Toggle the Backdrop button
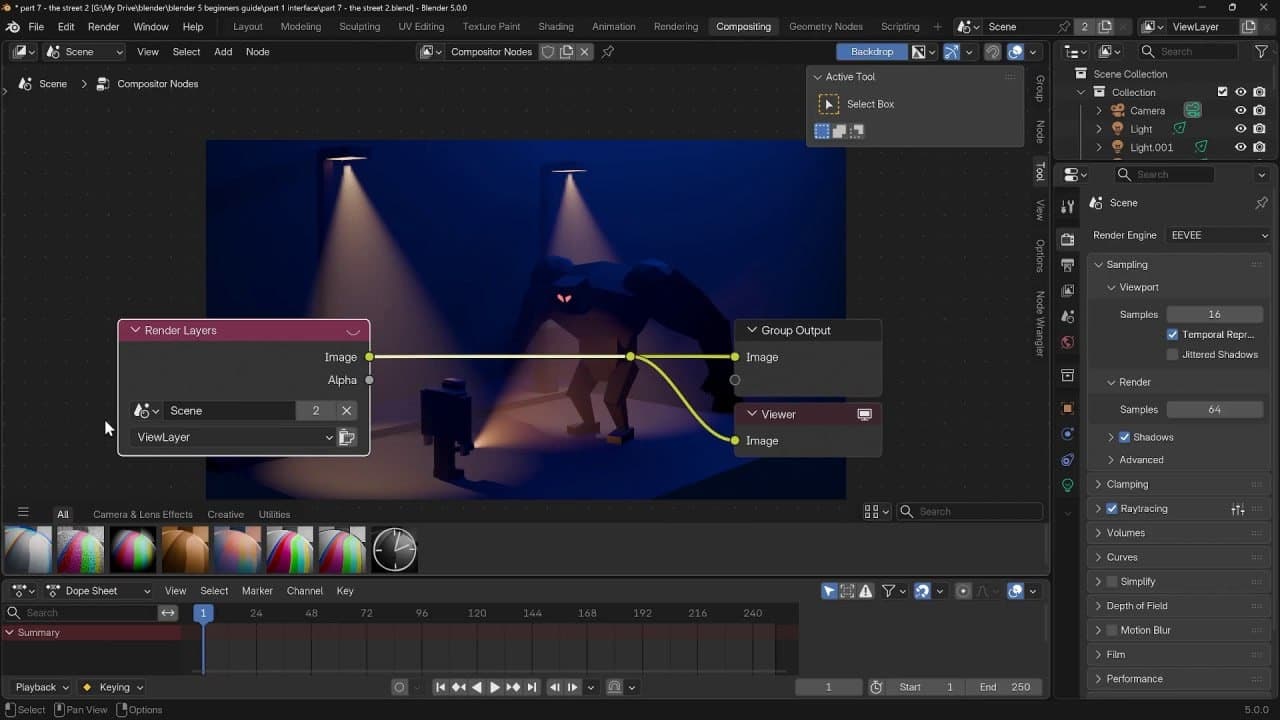The image size is (1280, 720). coord(872,52)
